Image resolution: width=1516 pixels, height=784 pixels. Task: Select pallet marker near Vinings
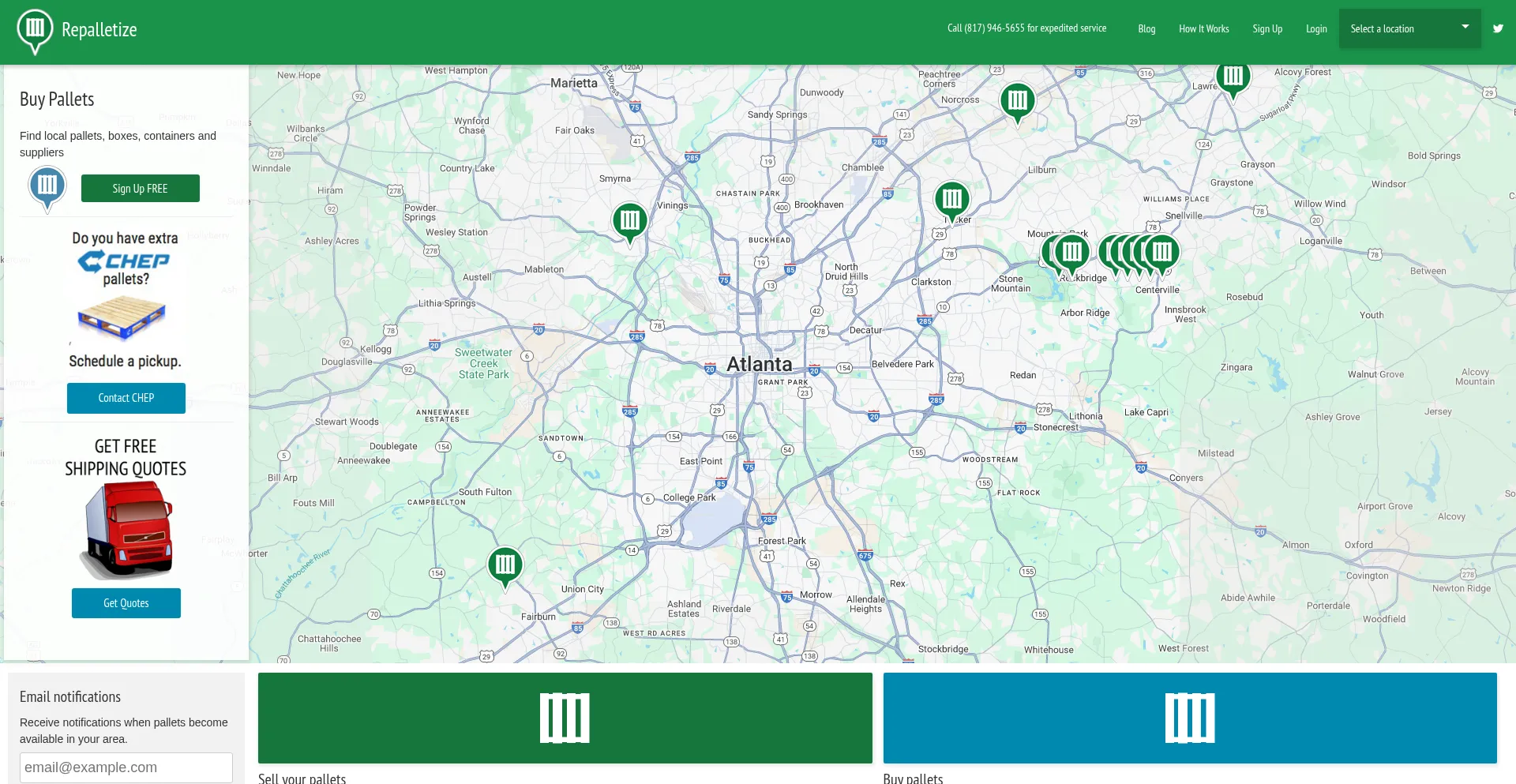629,221
